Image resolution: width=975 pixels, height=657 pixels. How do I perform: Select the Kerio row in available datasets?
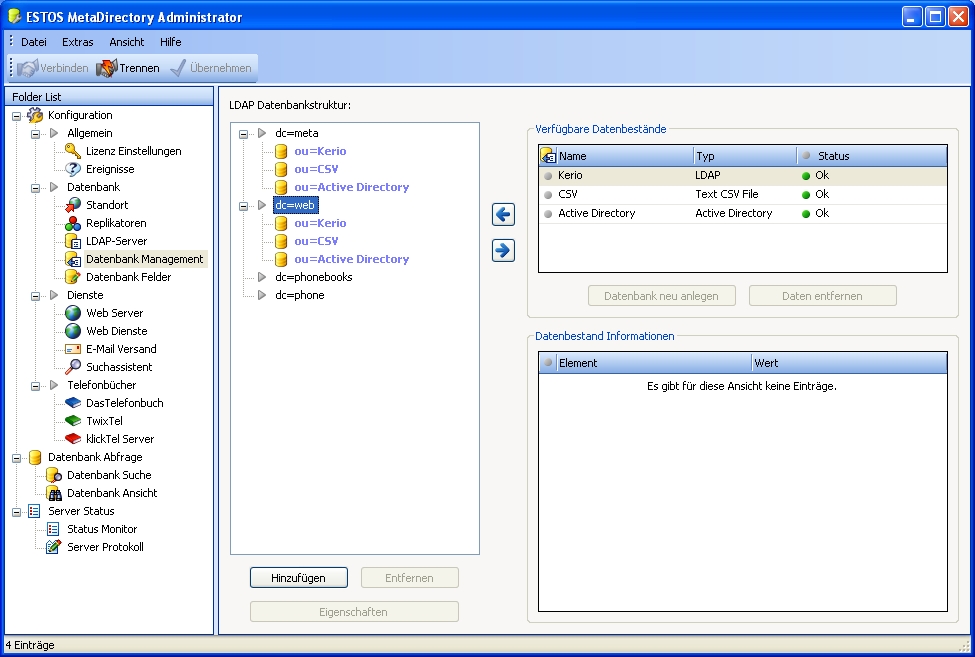click(x=742, y=176)
